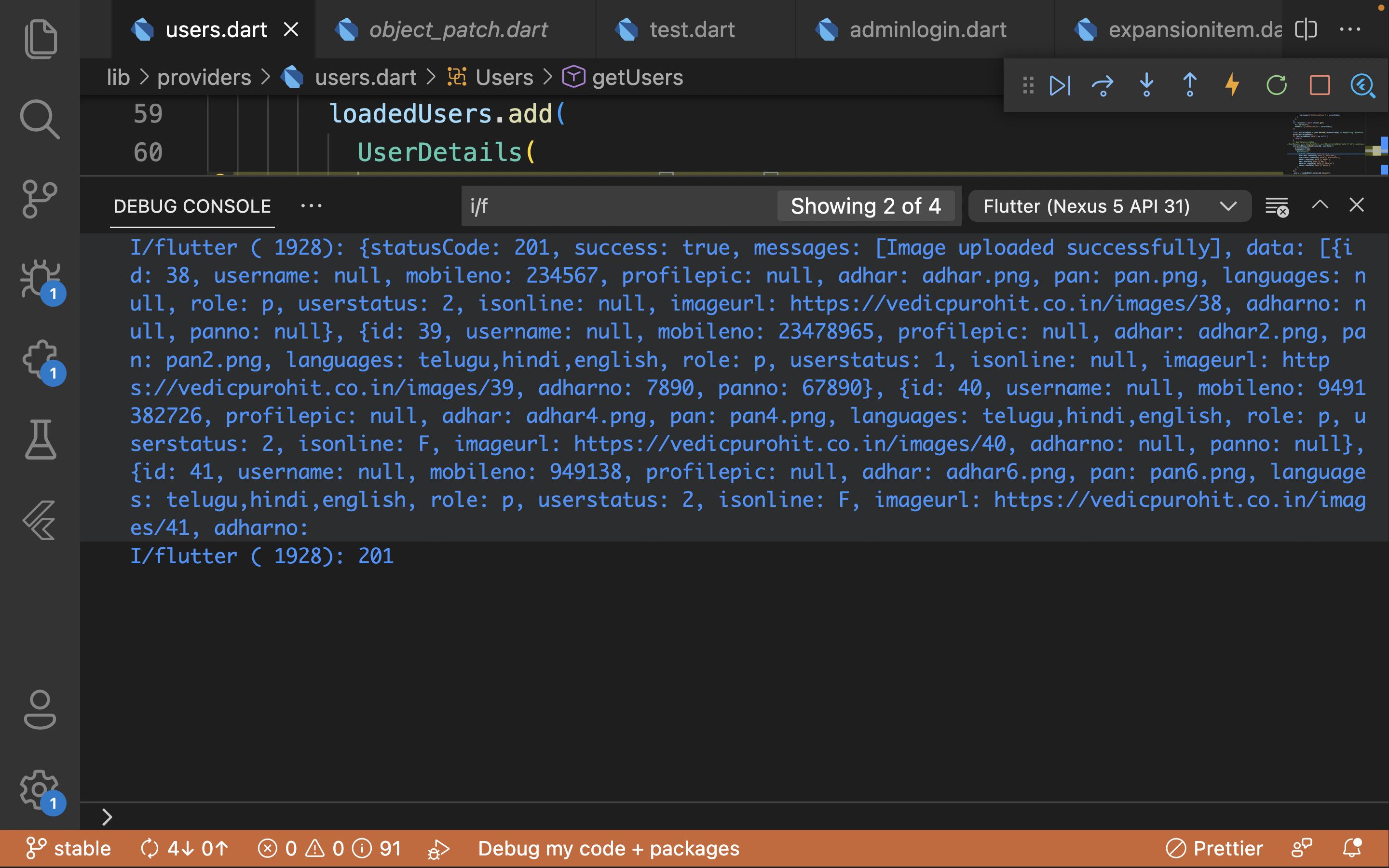Step into using the debug toolbar

coord(1146,85)
